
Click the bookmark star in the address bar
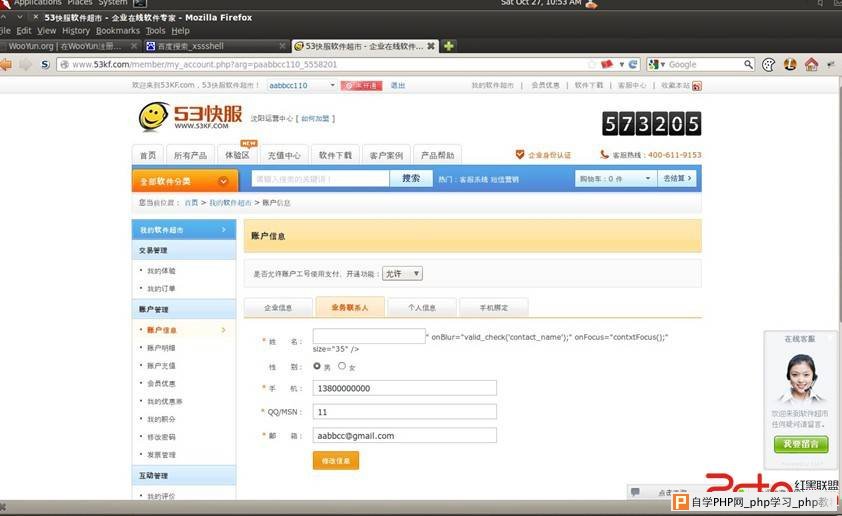point(592,64)
